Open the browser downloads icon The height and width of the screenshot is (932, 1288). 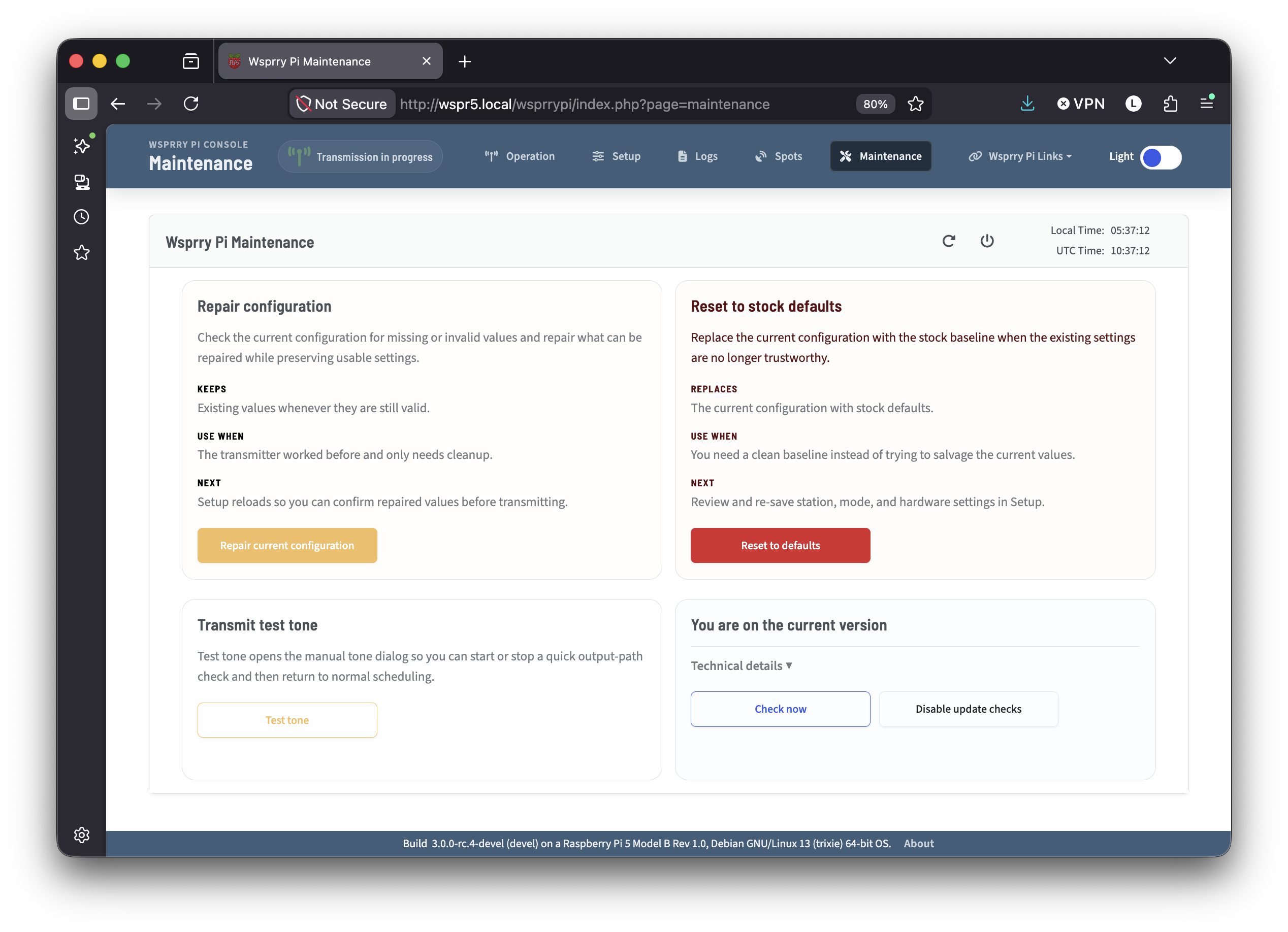1027,104
